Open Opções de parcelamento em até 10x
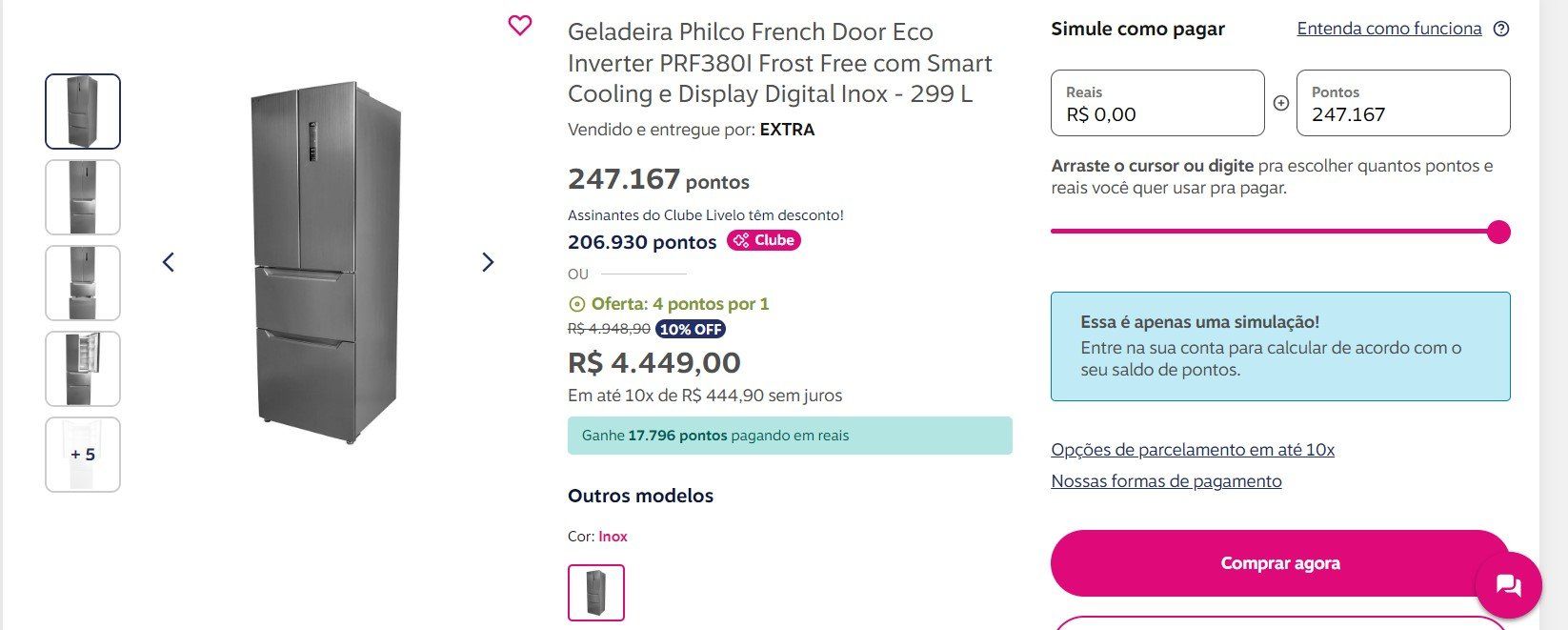Image resolution: width=1568 pixels, height=630 pixels. [1193, 450]
